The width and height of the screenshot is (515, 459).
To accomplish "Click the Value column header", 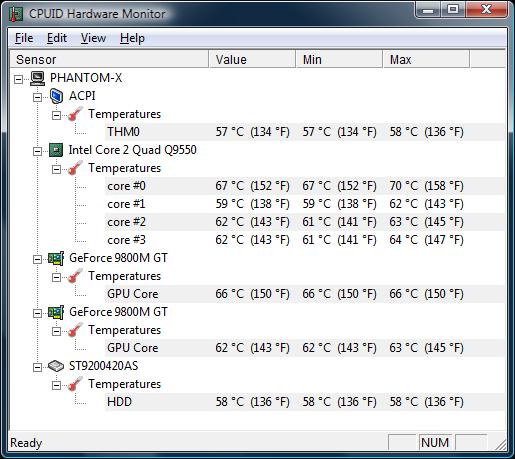I will pos(252,59).
